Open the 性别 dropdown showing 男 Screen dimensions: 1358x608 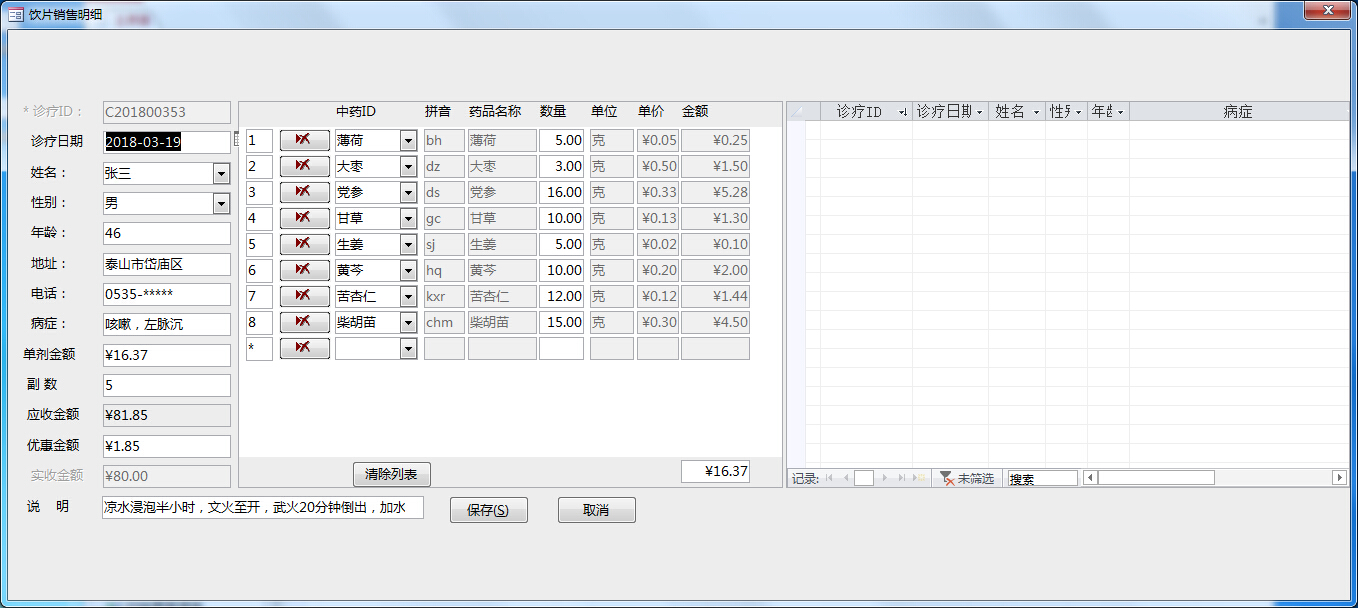click(221, 203)
